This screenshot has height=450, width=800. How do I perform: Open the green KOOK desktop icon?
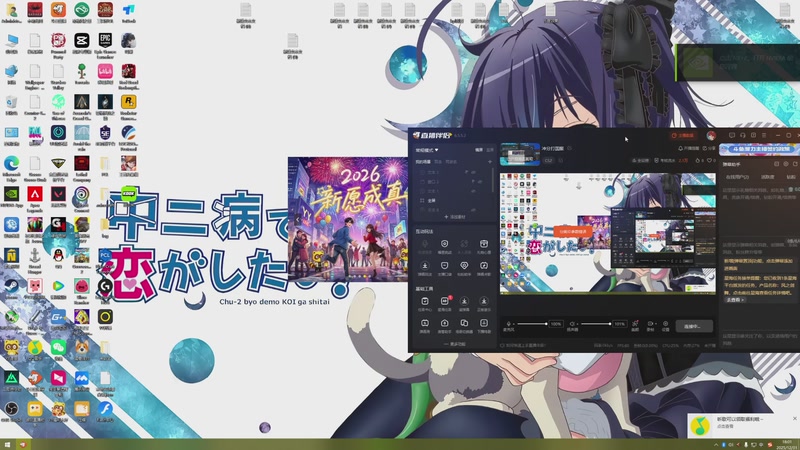coord(129,194)
